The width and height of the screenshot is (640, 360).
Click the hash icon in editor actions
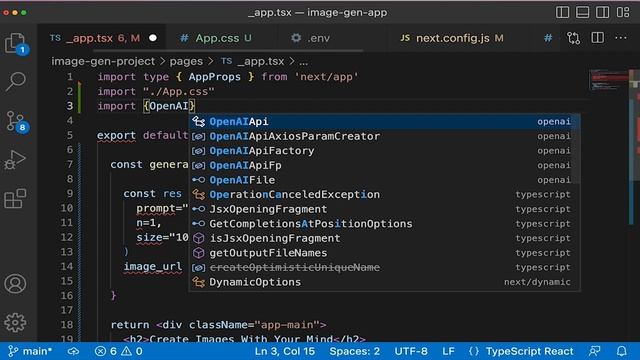pyautogui.click(x=548, y=38)
